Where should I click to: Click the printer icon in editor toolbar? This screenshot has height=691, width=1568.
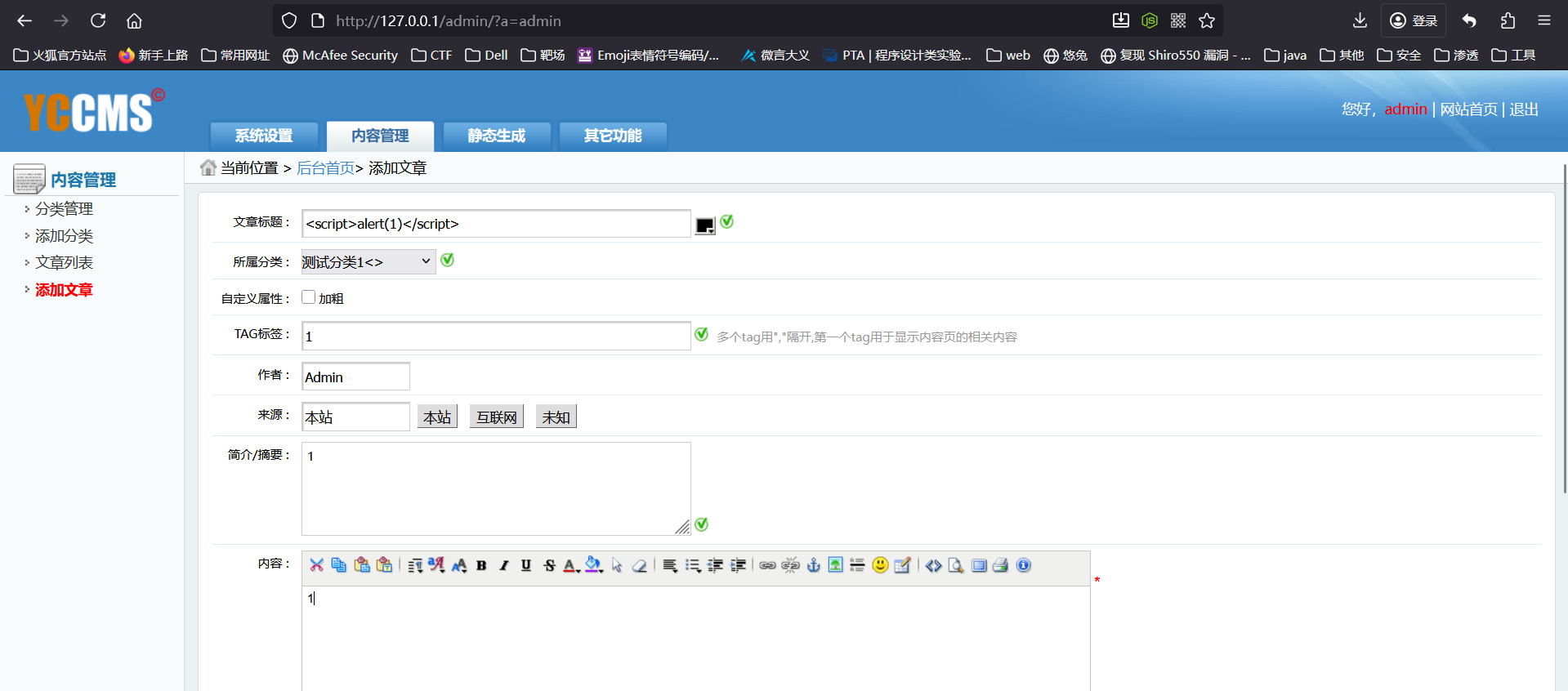[1000, 565]
